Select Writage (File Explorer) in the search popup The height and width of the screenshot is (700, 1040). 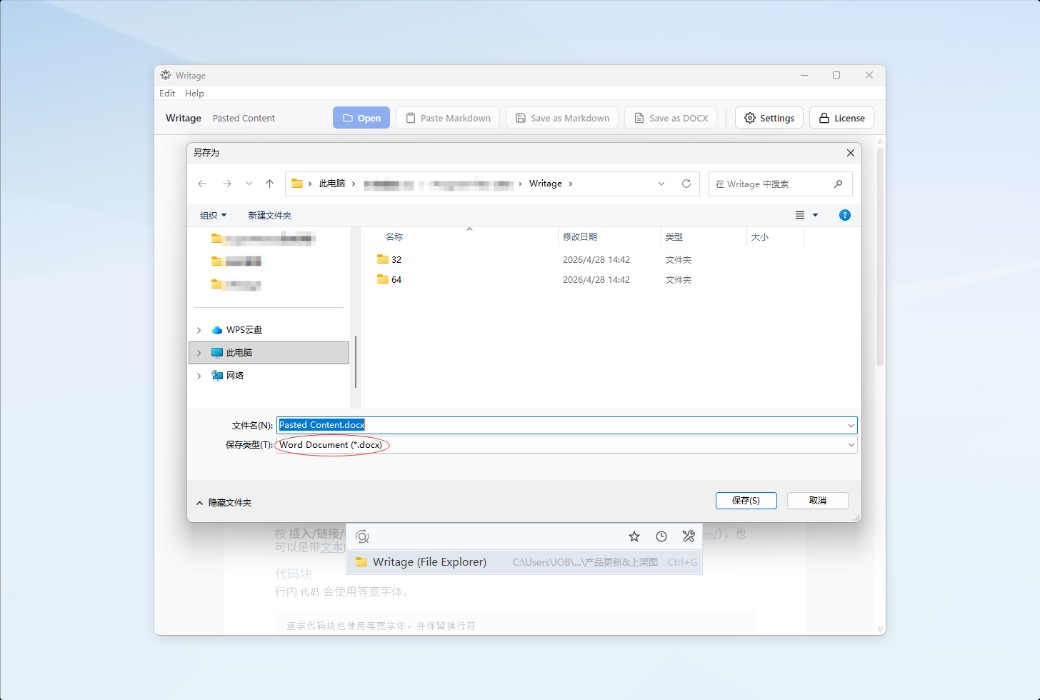click(x=430, y=562)
